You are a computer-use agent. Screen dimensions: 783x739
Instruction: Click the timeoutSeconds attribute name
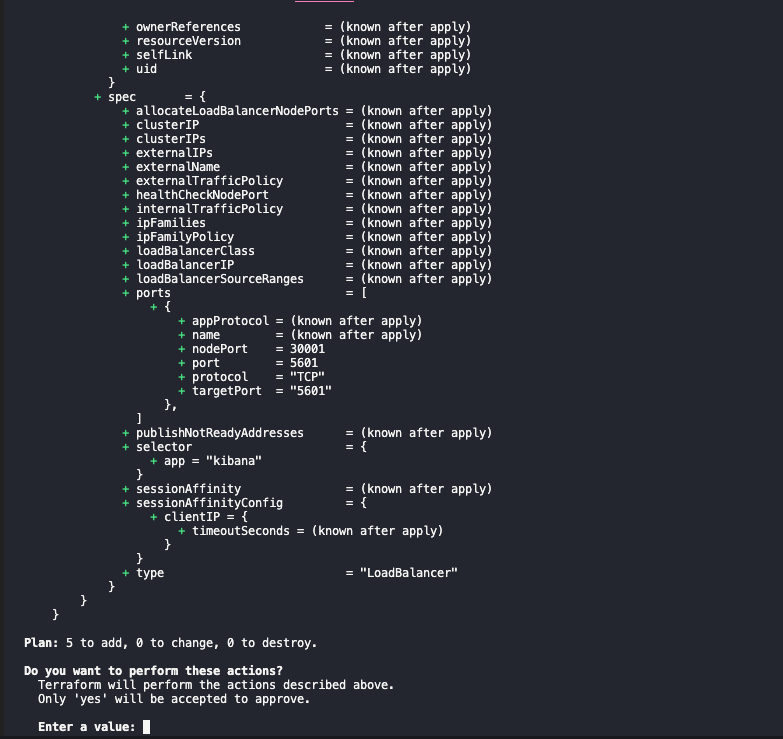tap(241, 531)
